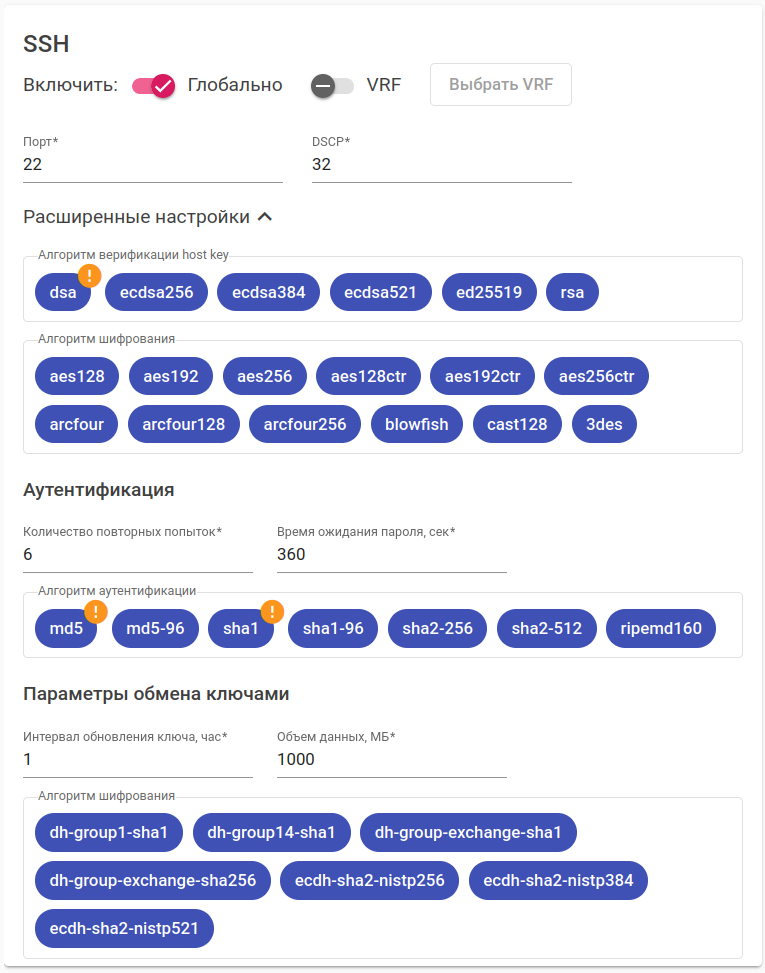Click the DSCP input field
The width and height of the screenshot is (765, 973).
click(441, 165)
